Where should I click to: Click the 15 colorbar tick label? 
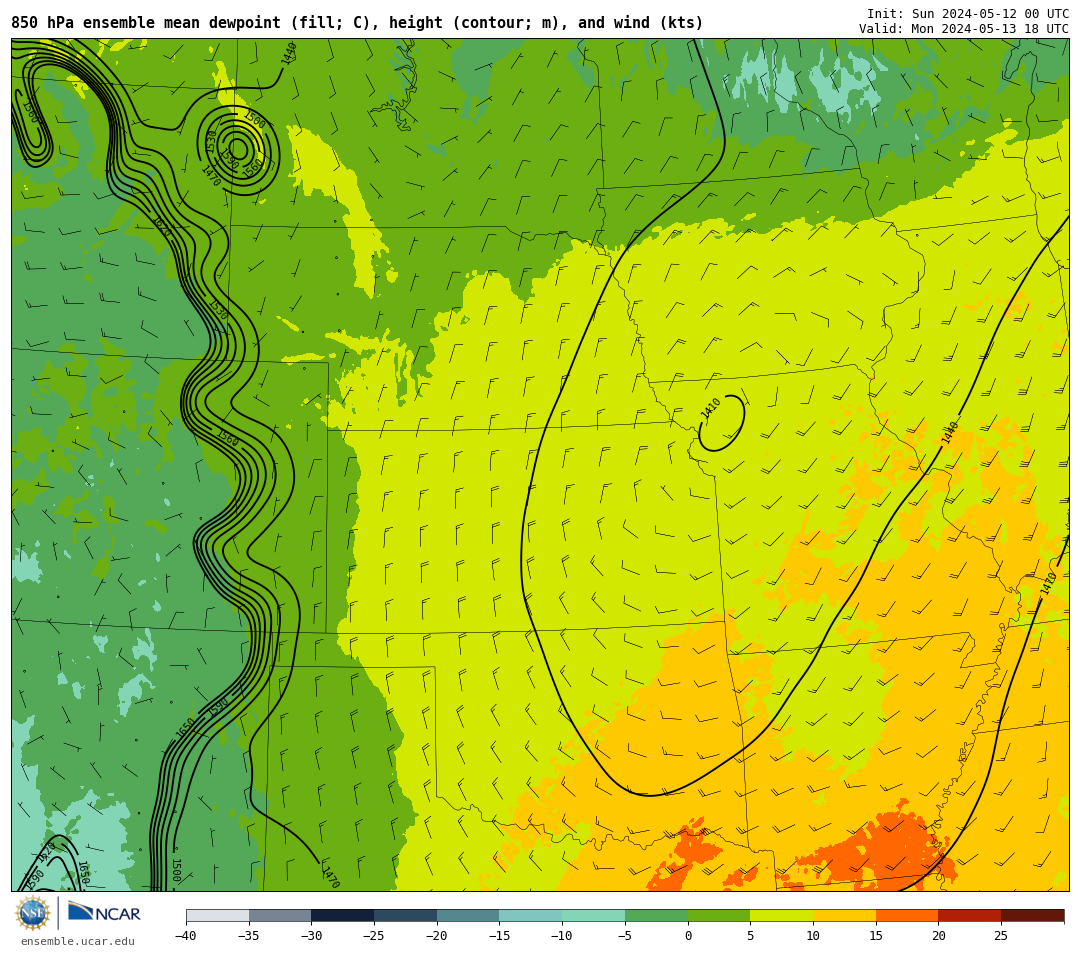(x=875, y=935)
